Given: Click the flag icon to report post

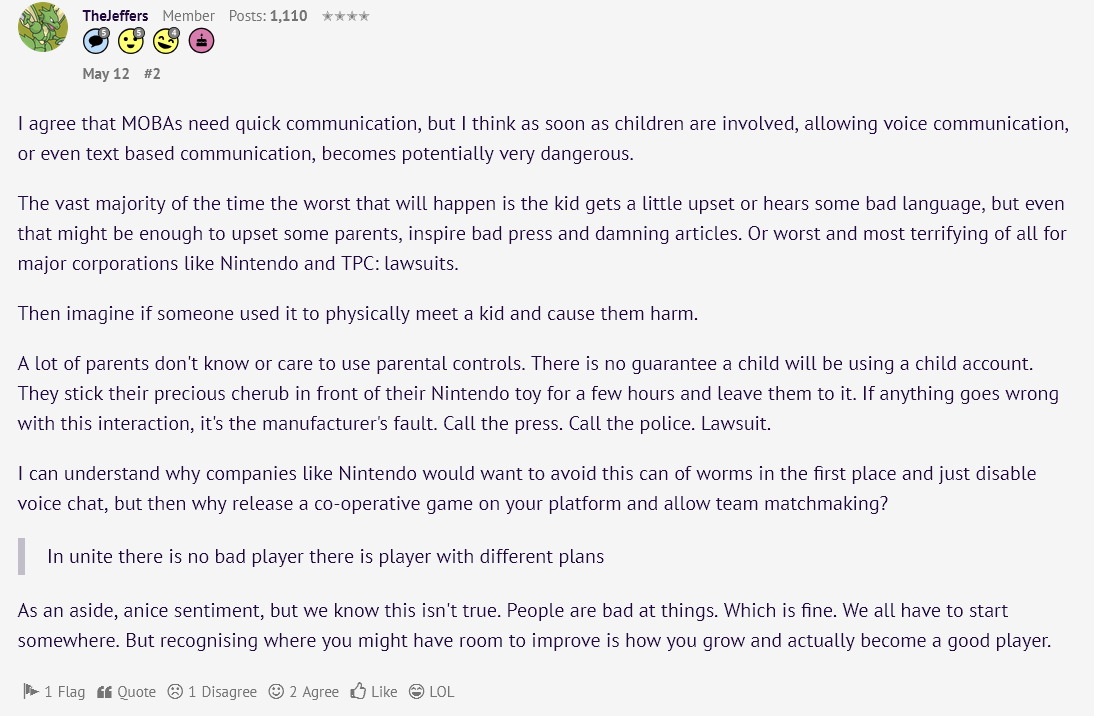Looking at the screenshot, I should tap(31, 691).
